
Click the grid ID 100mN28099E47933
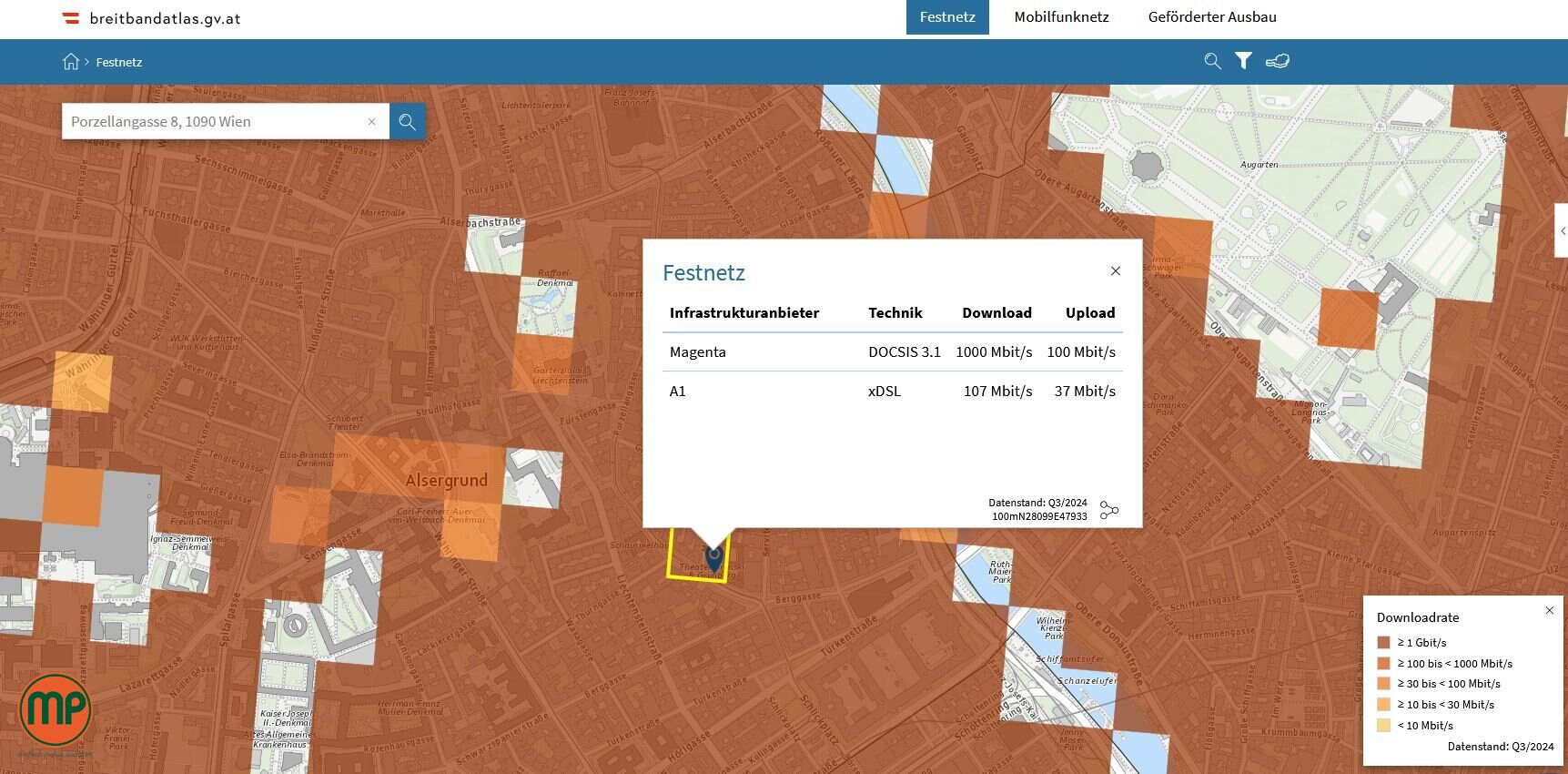(1039, 516)
